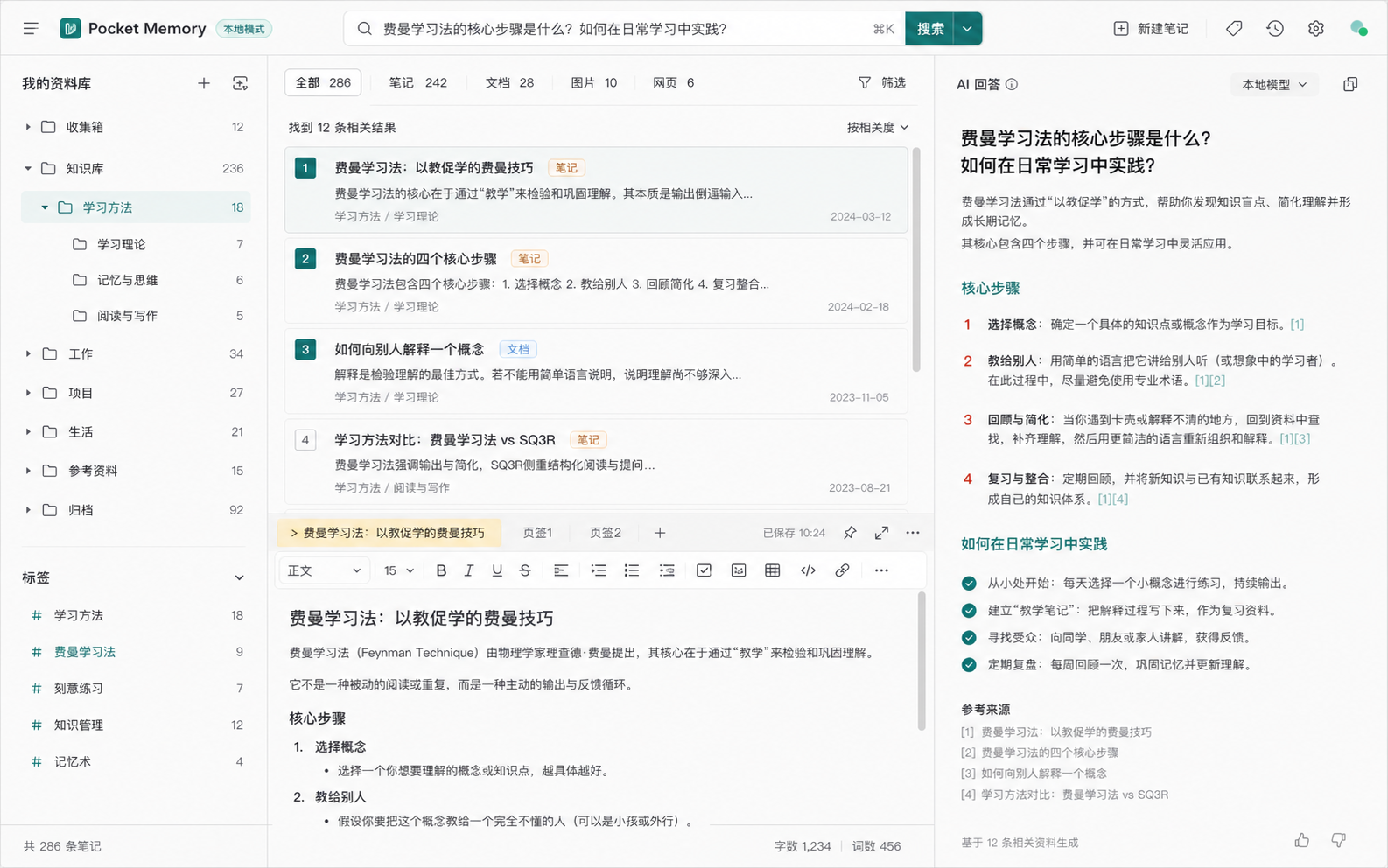Screen dimensions: 1388x868
Task: Open the 按相关度 sort dropdown
Action: (x=877, y=128)
